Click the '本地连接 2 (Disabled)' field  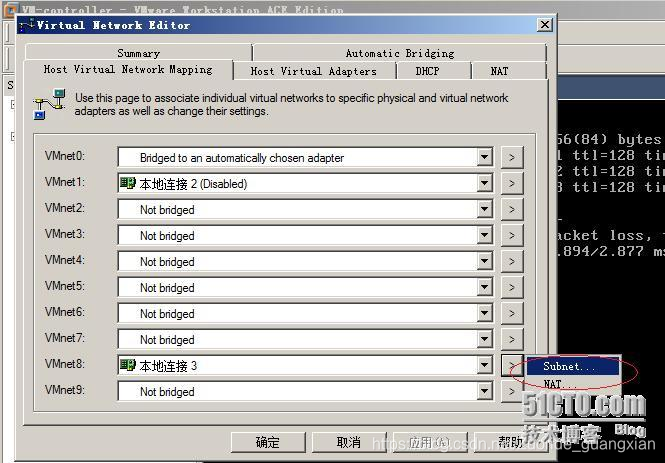click(305, 184)
